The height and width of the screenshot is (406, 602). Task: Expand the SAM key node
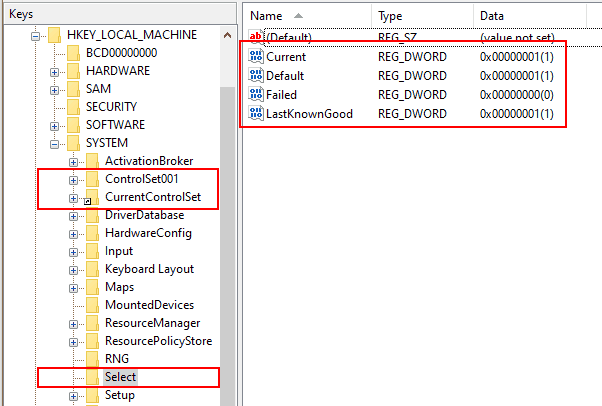[54, 90]
